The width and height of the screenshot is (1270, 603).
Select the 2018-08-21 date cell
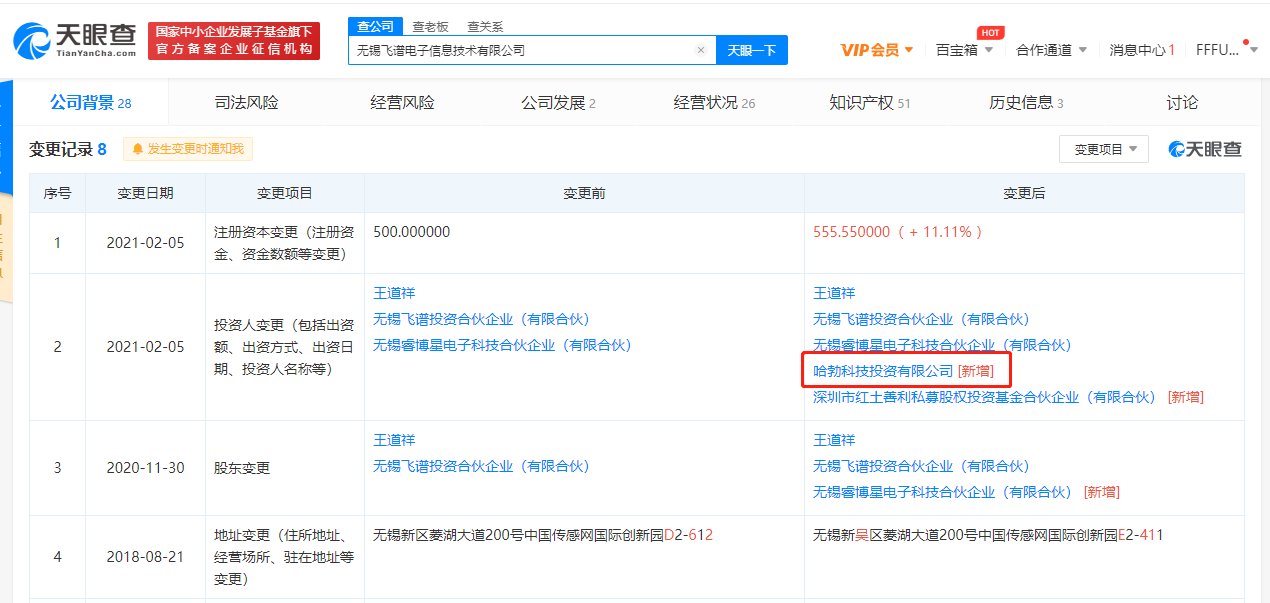(145, 557)
